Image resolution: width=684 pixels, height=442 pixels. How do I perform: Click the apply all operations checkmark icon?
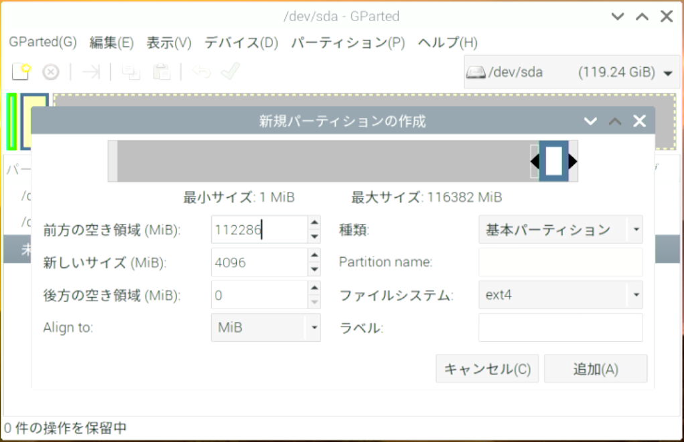230,71
